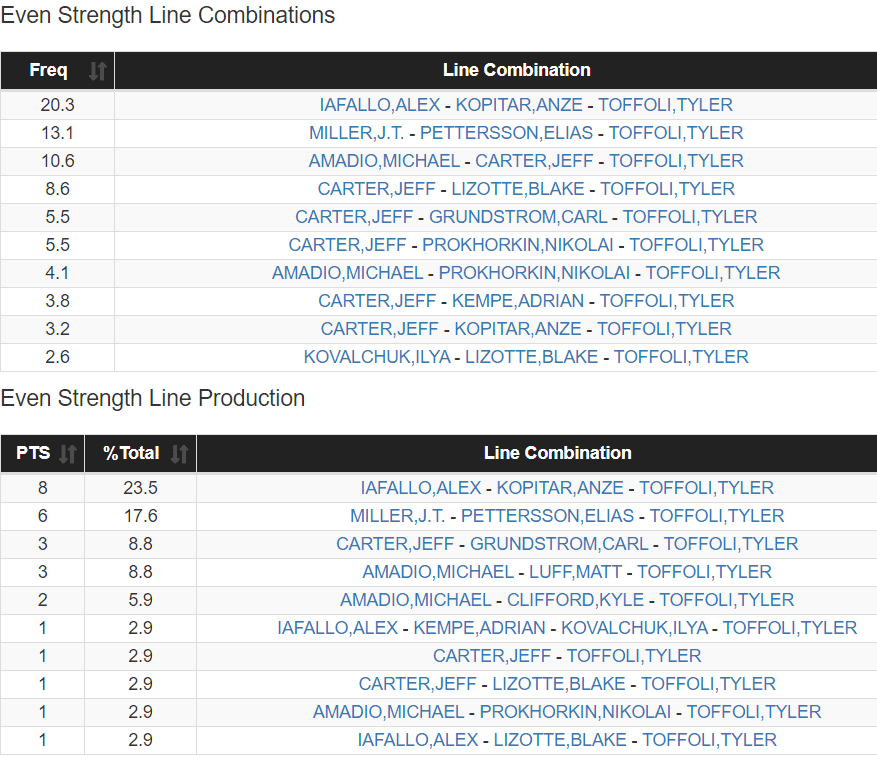Screen dimensions: 877x757
Task: Click LUFF,MATT in the production table
Action: pos(576,572)
